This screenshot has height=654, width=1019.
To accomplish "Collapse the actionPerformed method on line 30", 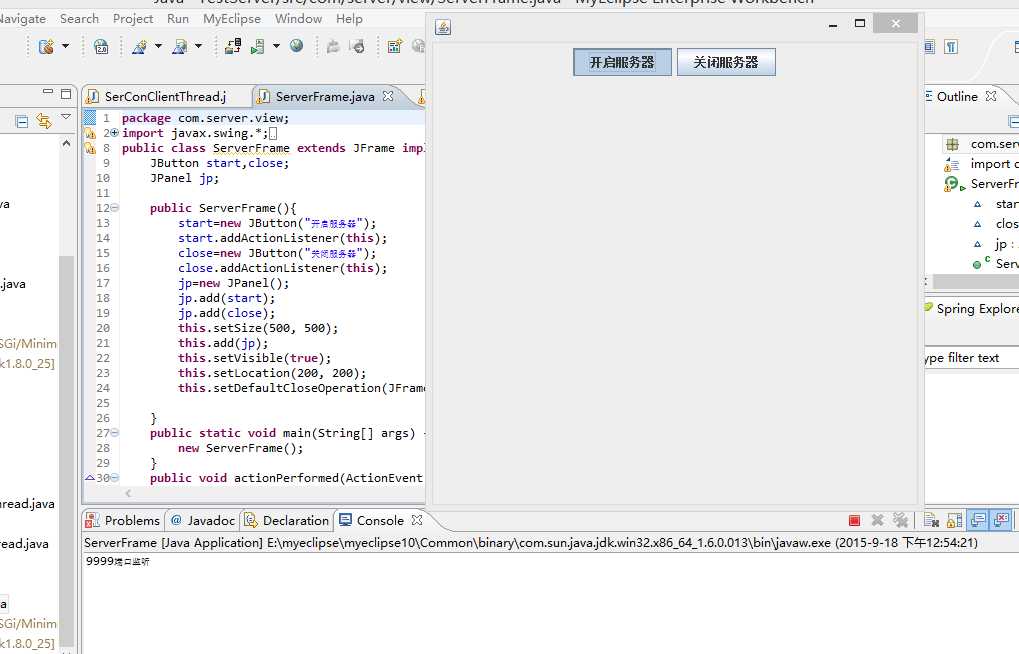I will tap(114, 478).
